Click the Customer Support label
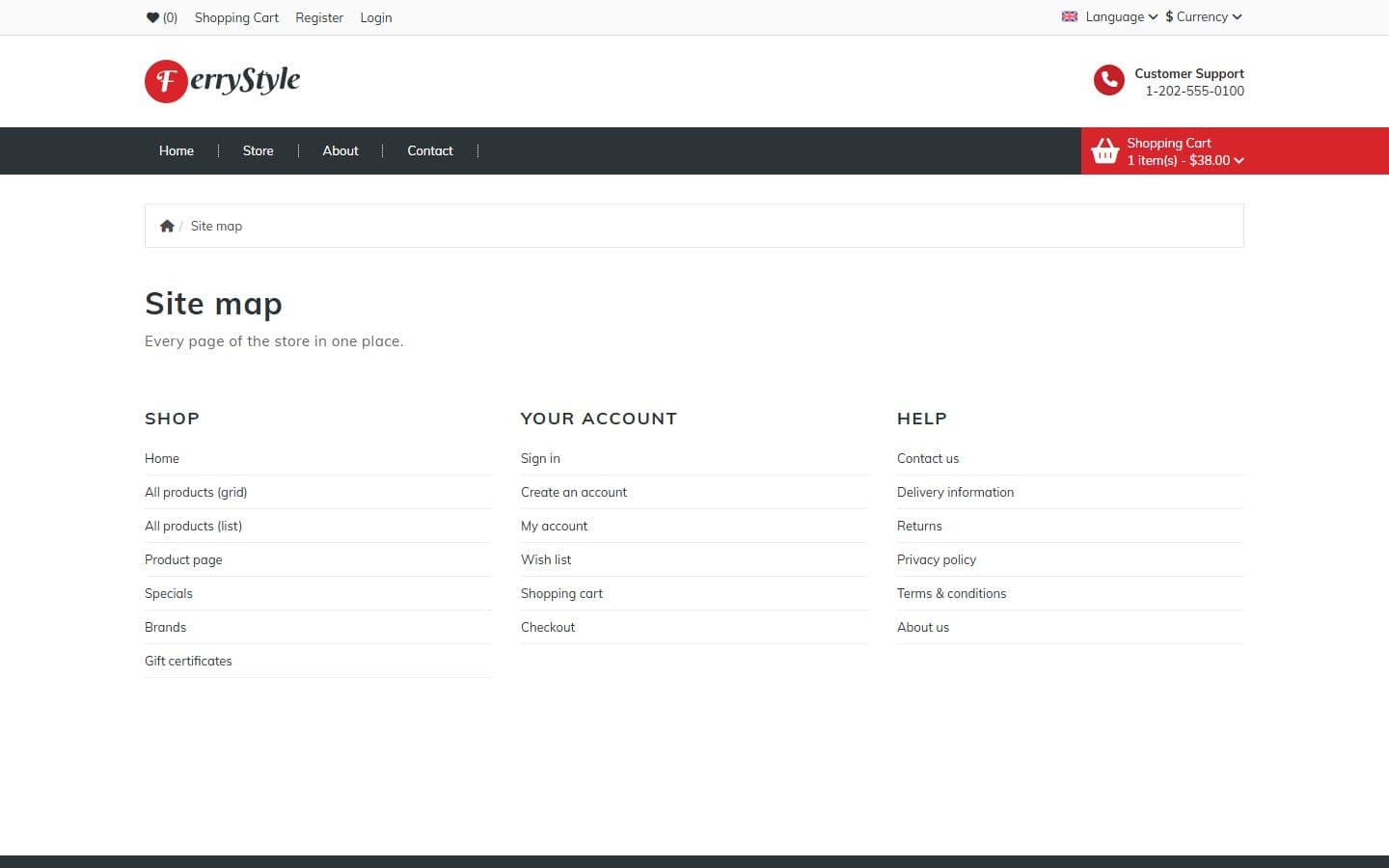 [x=1189, y=73]
